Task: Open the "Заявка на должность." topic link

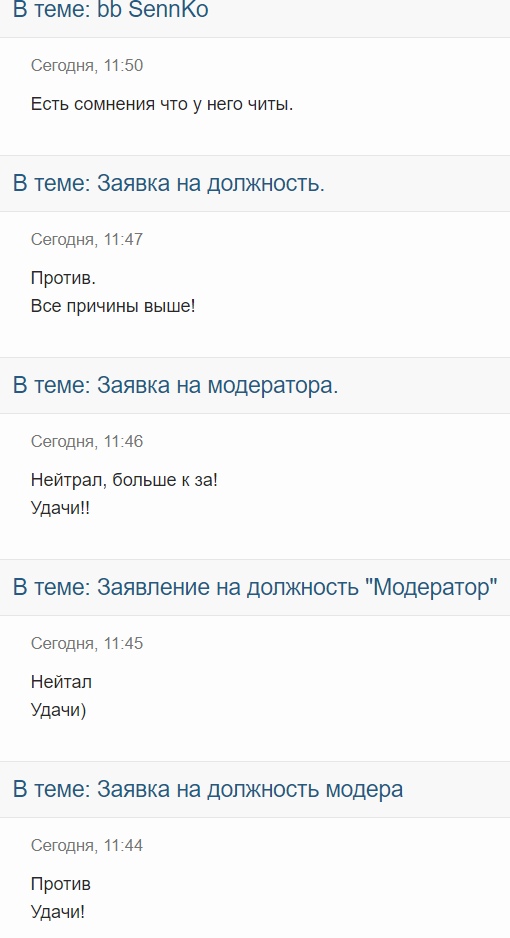Action: (x=210, y=183)
